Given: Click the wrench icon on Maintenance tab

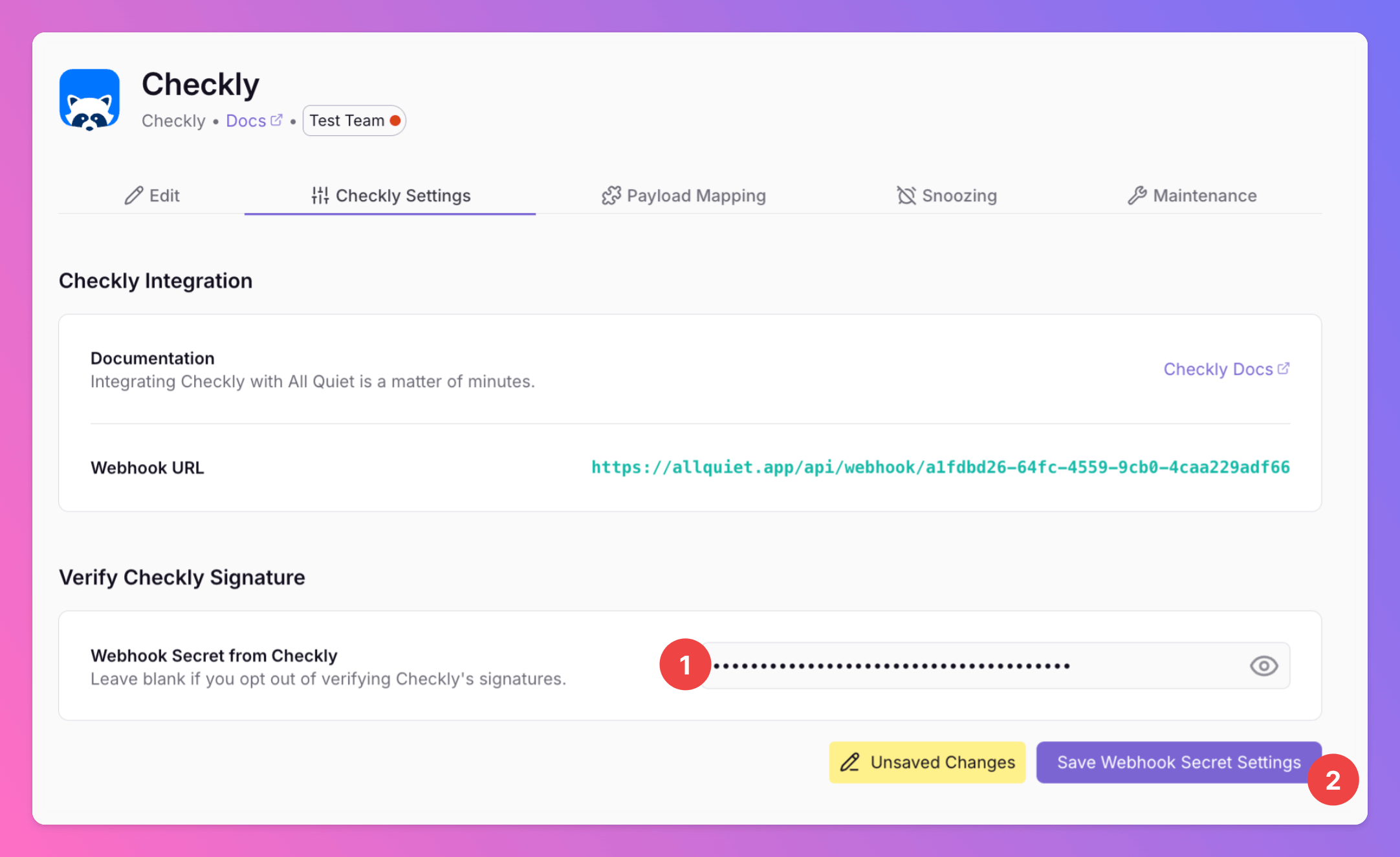Looking at the screenshot, I should point(1137,195).
